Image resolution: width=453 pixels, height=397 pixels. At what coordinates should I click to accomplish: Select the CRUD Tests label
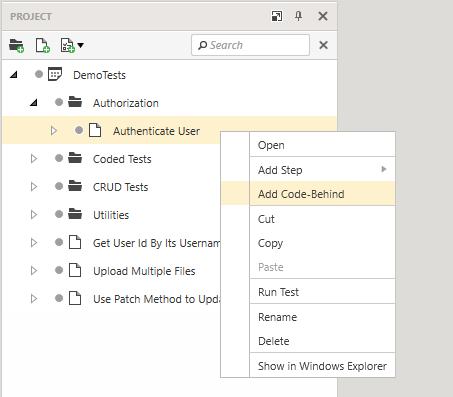120,187
